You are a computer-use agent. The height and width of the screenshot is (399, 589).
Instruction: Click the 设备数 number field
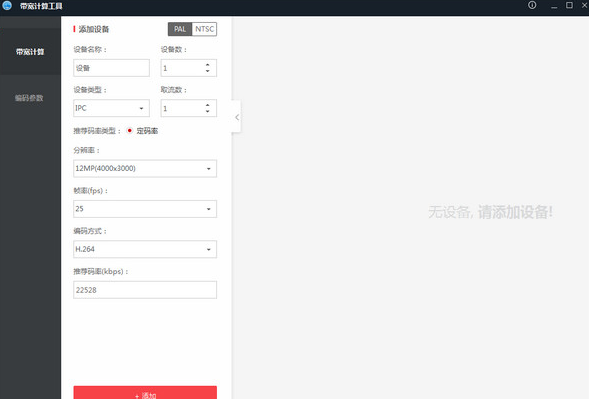(x=189, y=68)
